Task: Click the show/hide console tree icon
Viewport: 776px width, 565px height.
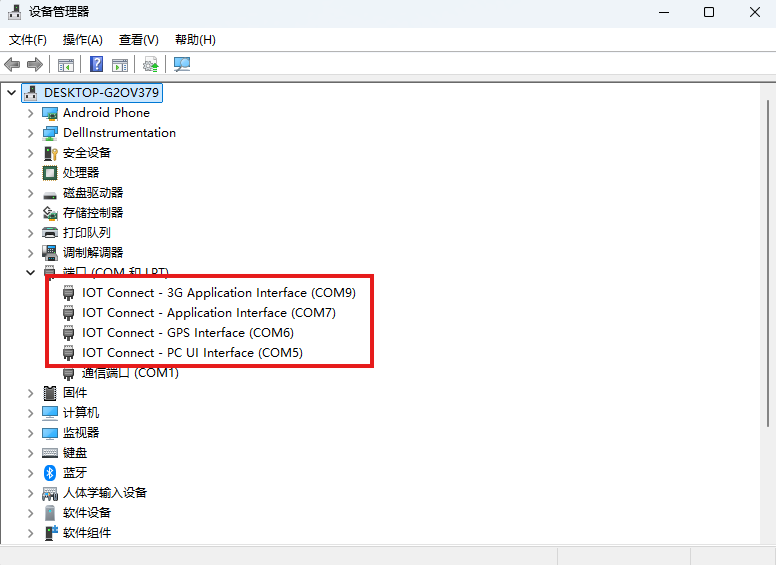Action: click(66, 65)
